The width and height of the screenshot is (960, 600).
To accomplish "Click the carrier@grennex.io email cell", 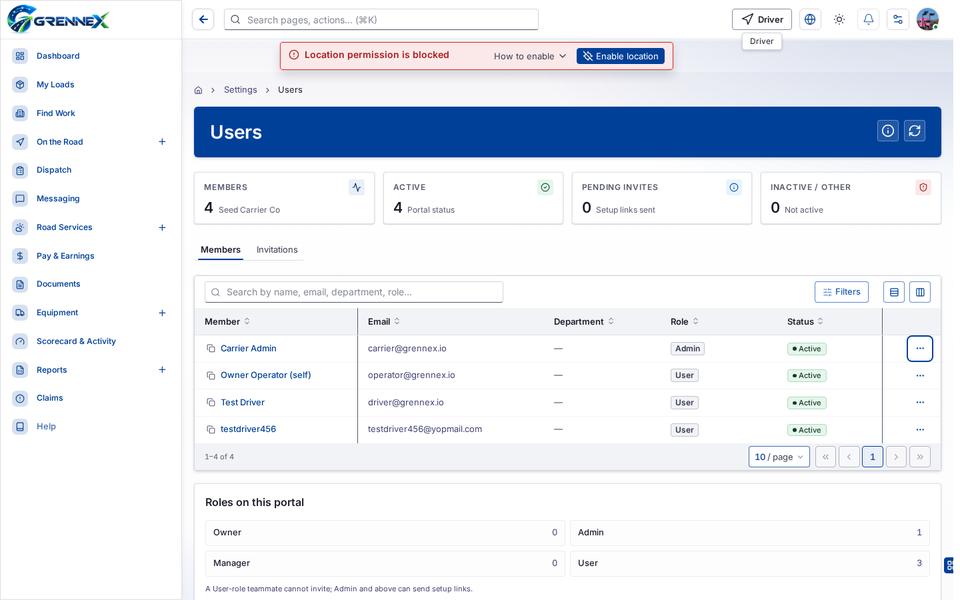I will pyautogui.click(x=407, y=348).
